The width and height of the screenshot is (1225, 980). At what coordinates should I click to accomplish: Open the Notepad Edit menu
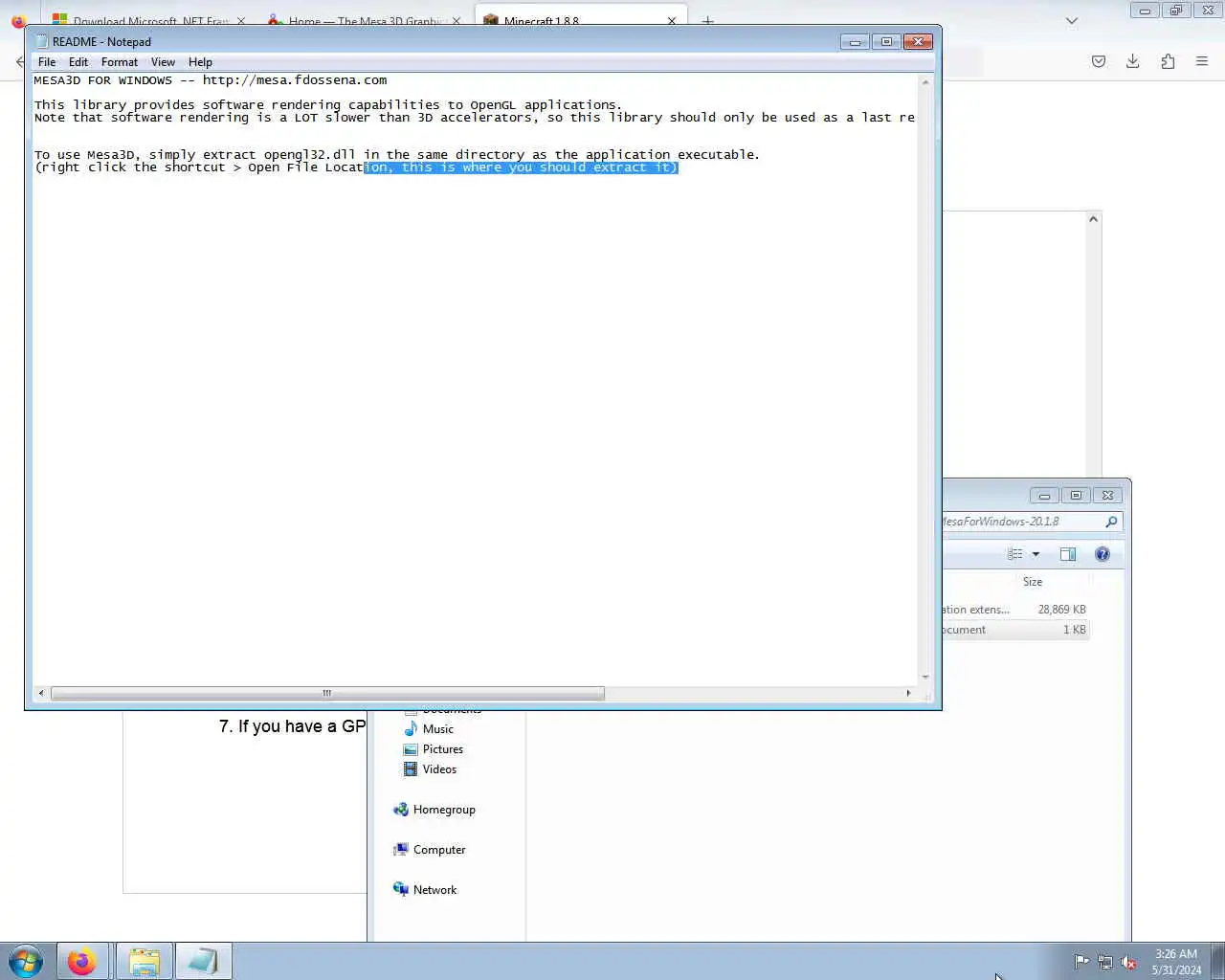(78, 62)
